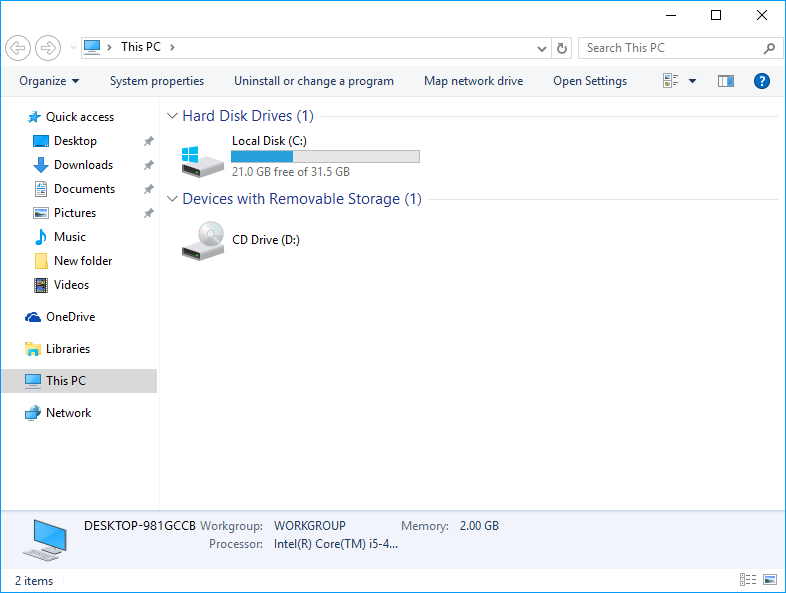Select Libraries in navigation pane
786x593 pixels.
tap(68, 349)
